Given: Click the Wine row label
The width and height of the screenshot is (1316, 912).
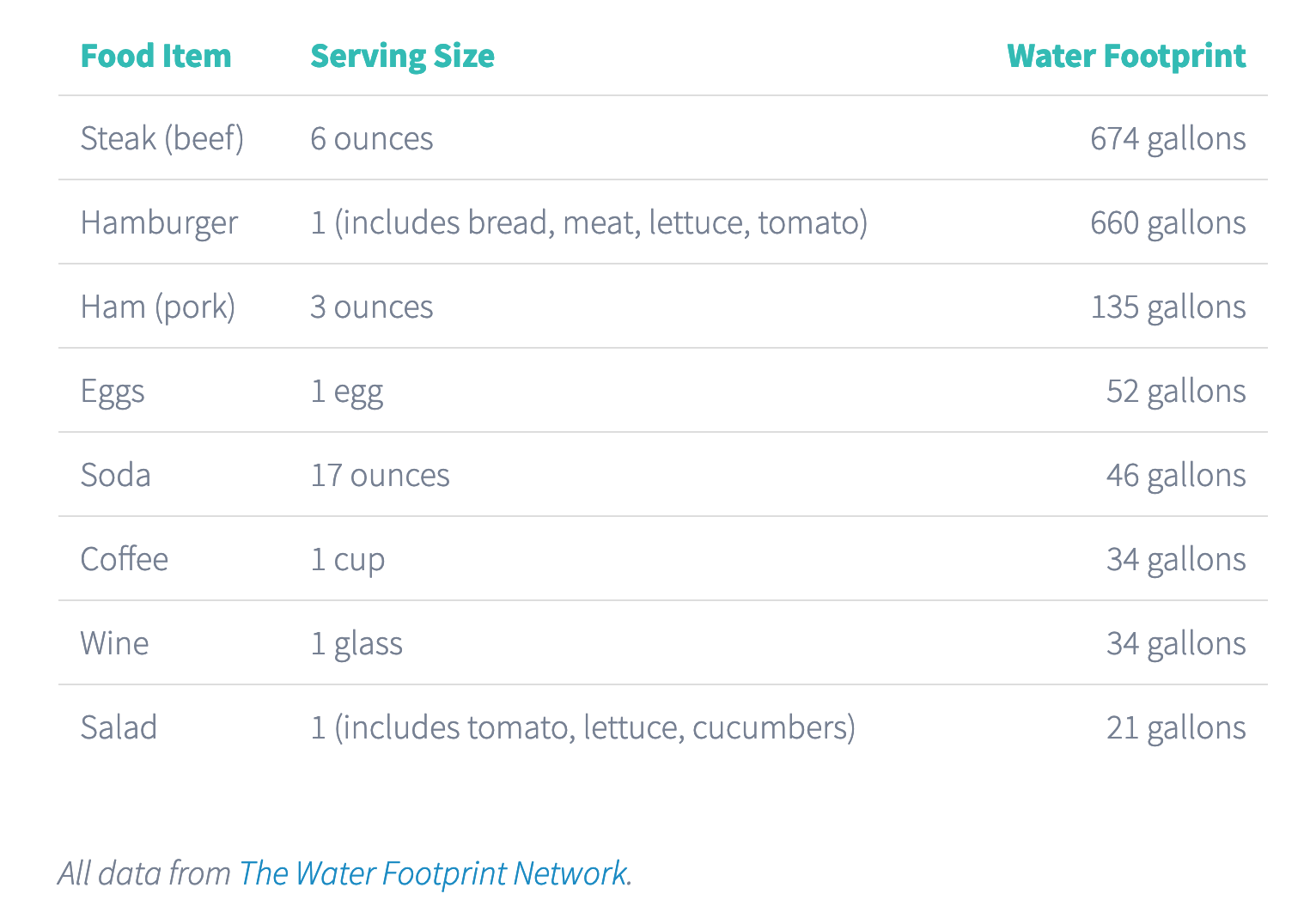Looking at the screenshot, I should [x=115, y=643].
